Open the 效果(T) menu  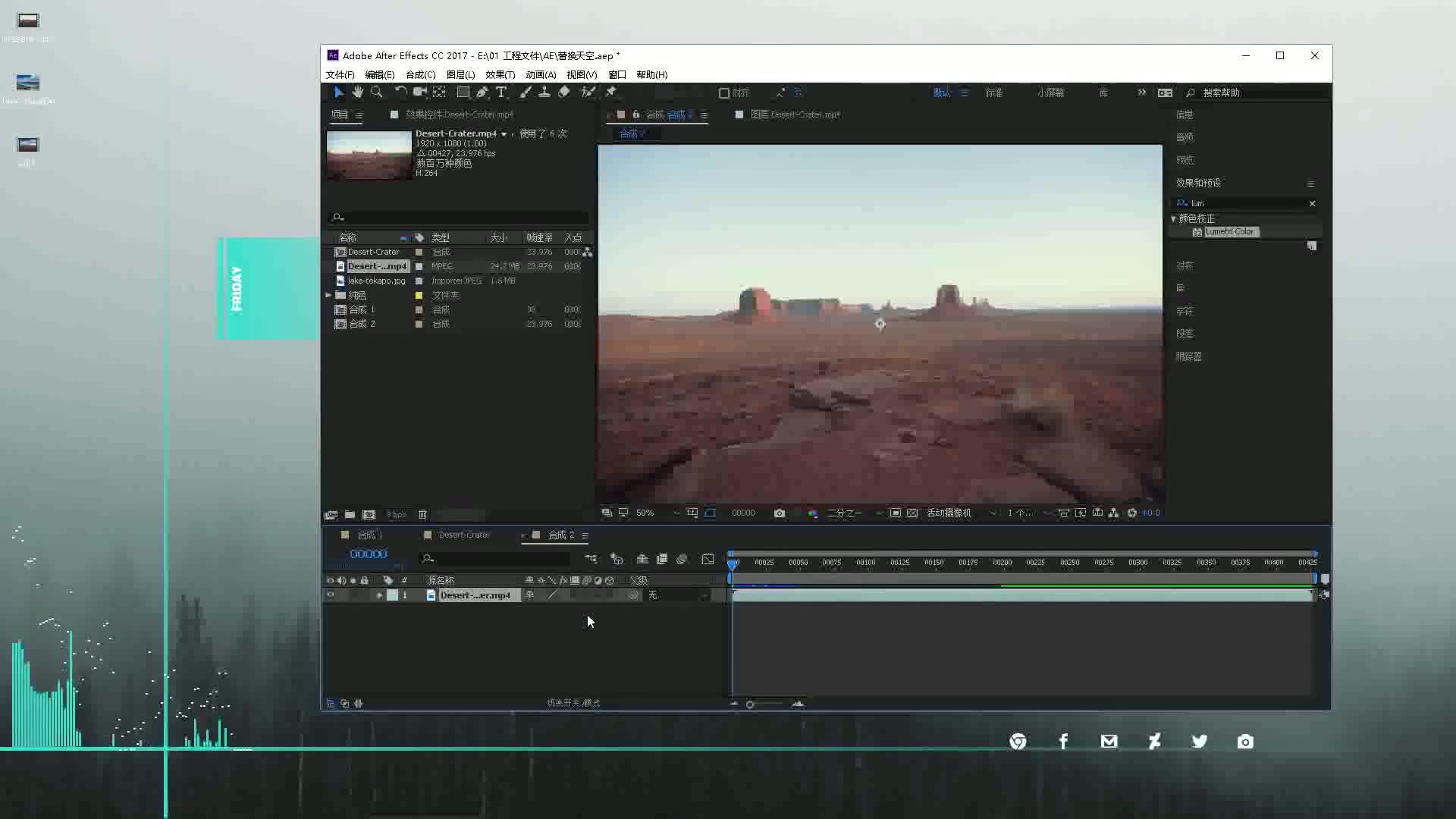(500, 75)
